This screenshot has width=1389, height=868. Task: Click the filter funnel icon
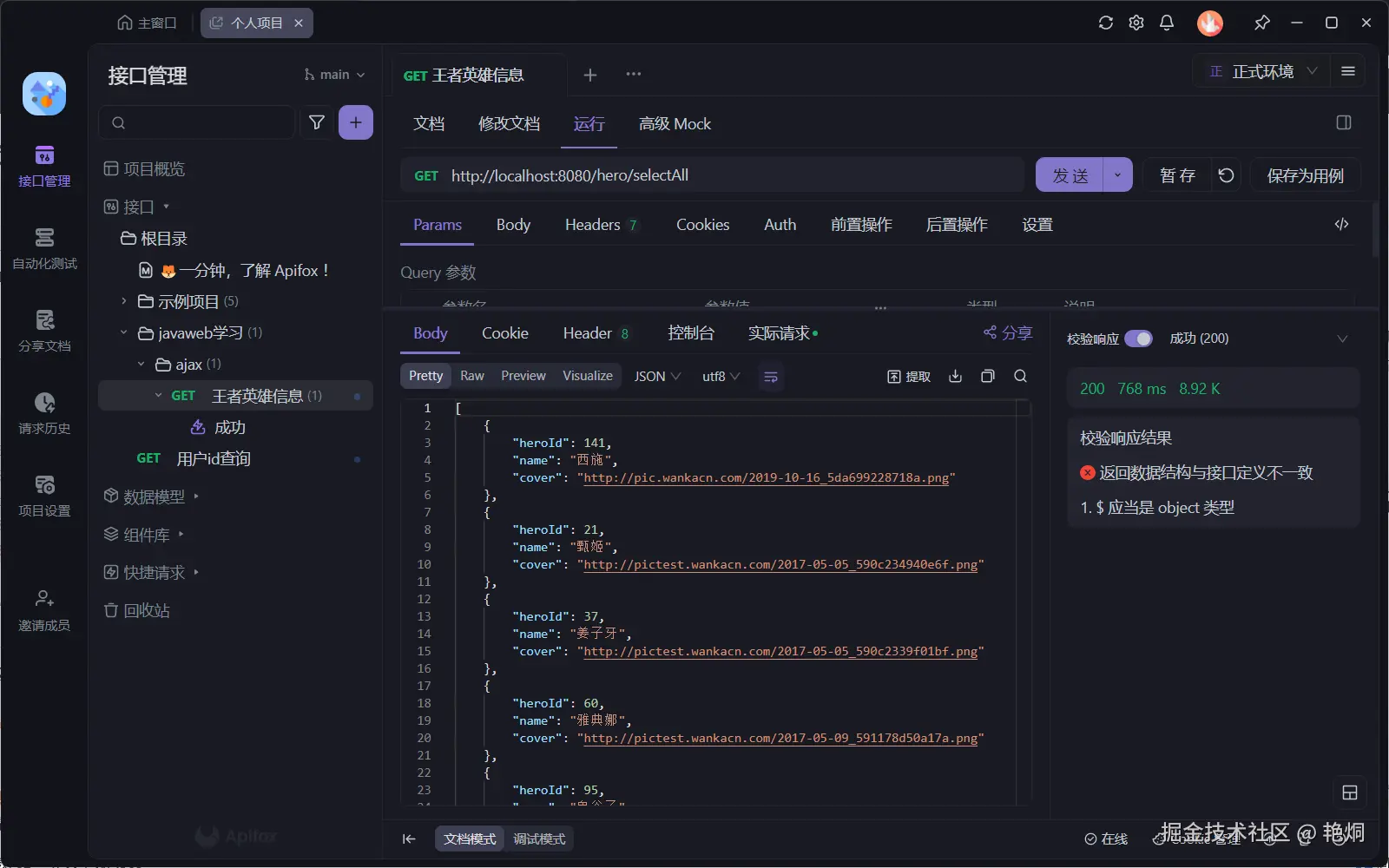click(x=317, y=122)
